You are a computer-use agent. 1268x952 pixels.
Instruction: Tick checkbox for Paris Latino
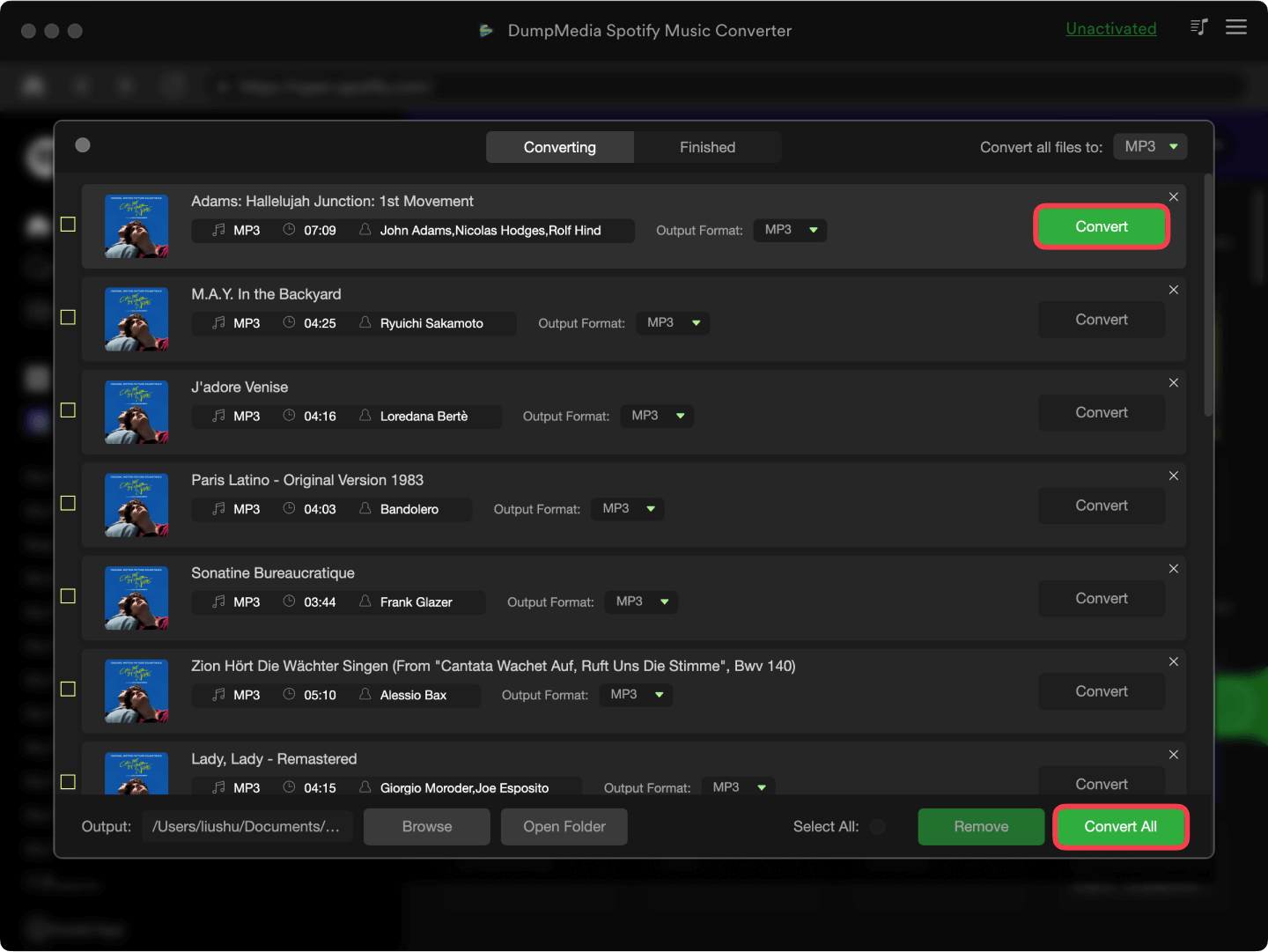pyautogui.click(x=68, y=503)
